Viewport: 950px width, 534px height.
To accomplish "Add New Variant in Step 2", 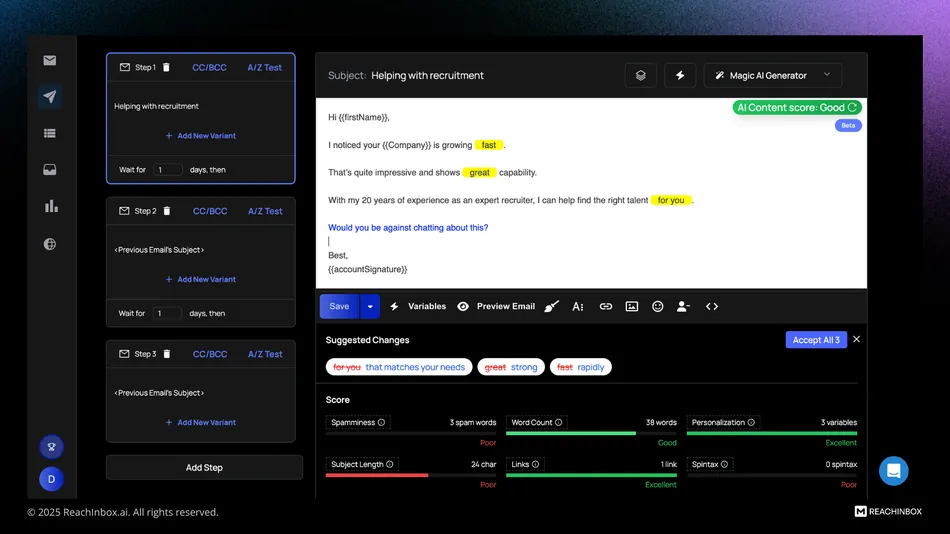I will (201, 279).
